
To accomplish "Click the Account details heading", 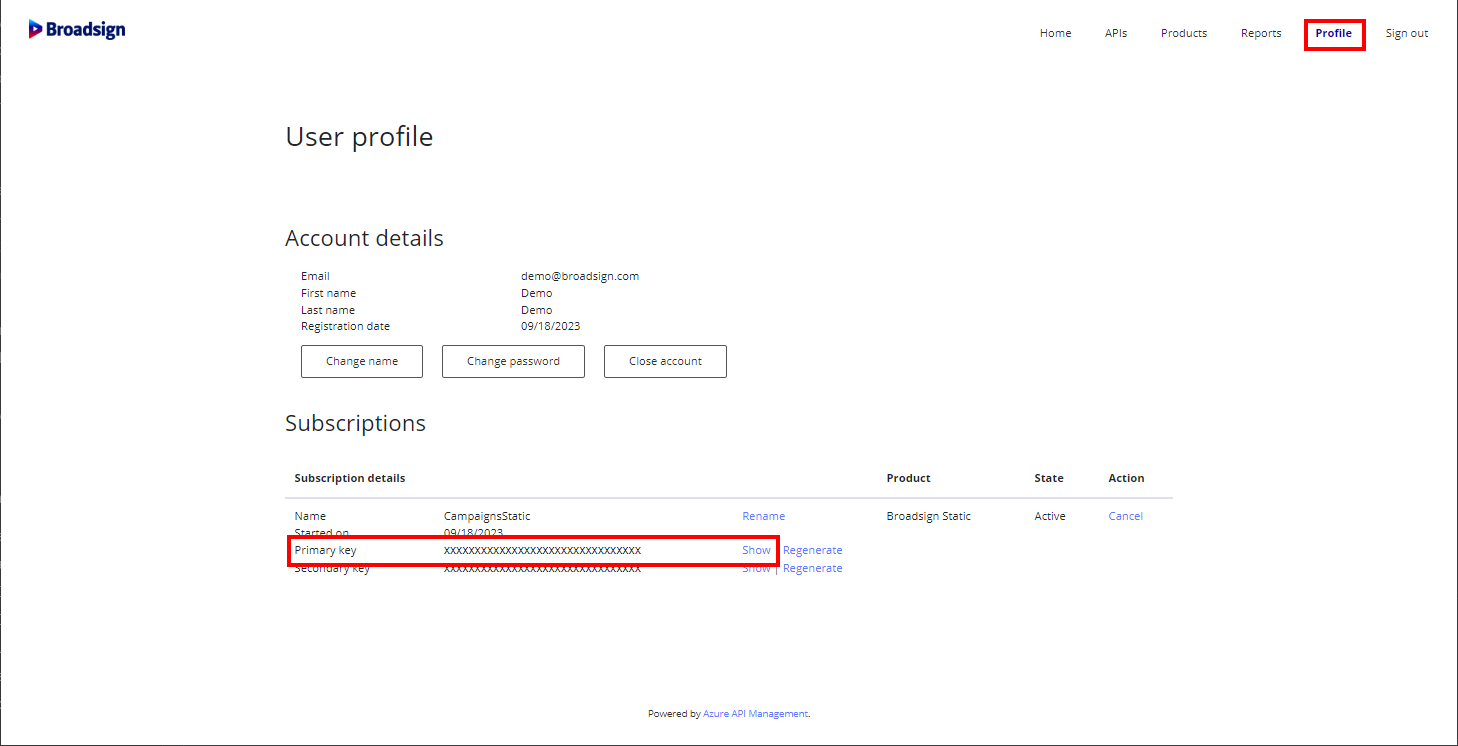I will pos(364,238).
